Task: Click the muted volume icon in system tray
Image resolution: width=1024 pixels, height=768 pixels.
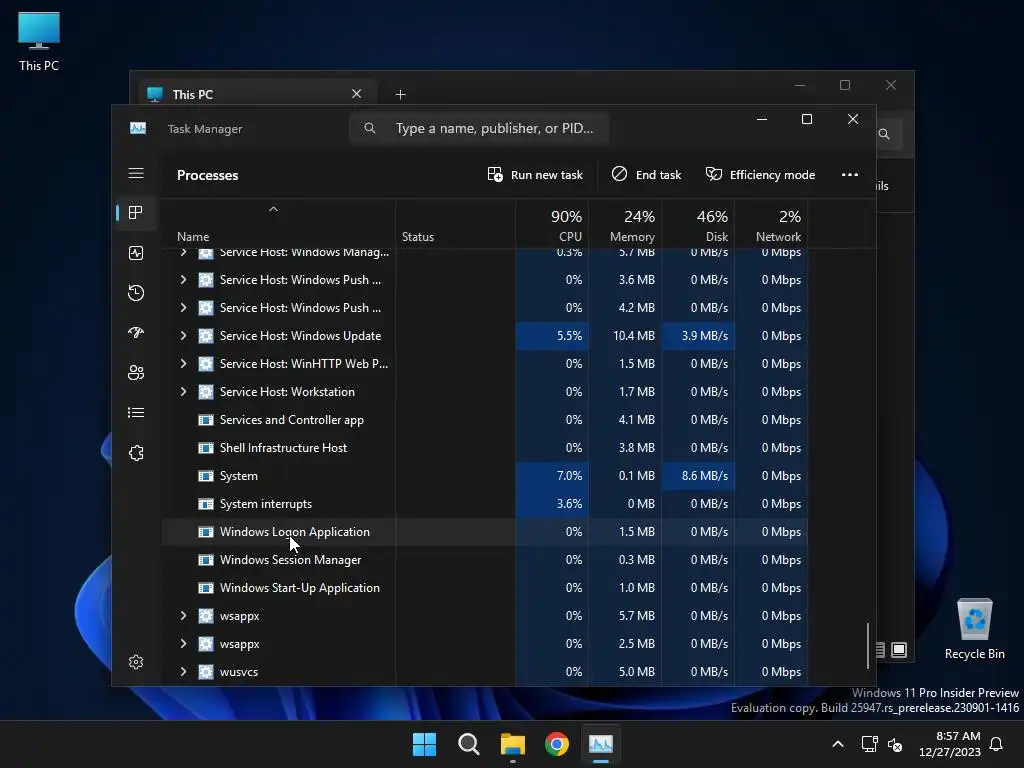Action: pyautogui.click(x=895, y=744)
